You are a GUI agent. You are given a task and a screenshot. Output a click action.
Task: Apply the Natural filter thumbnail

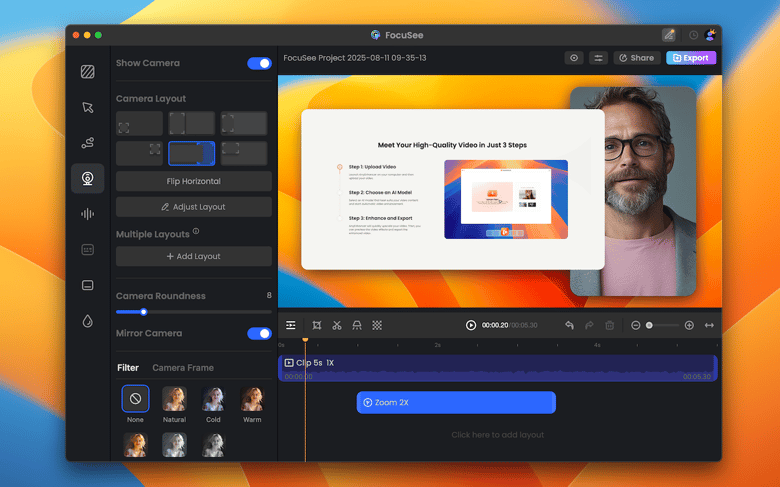click(174, 398)
